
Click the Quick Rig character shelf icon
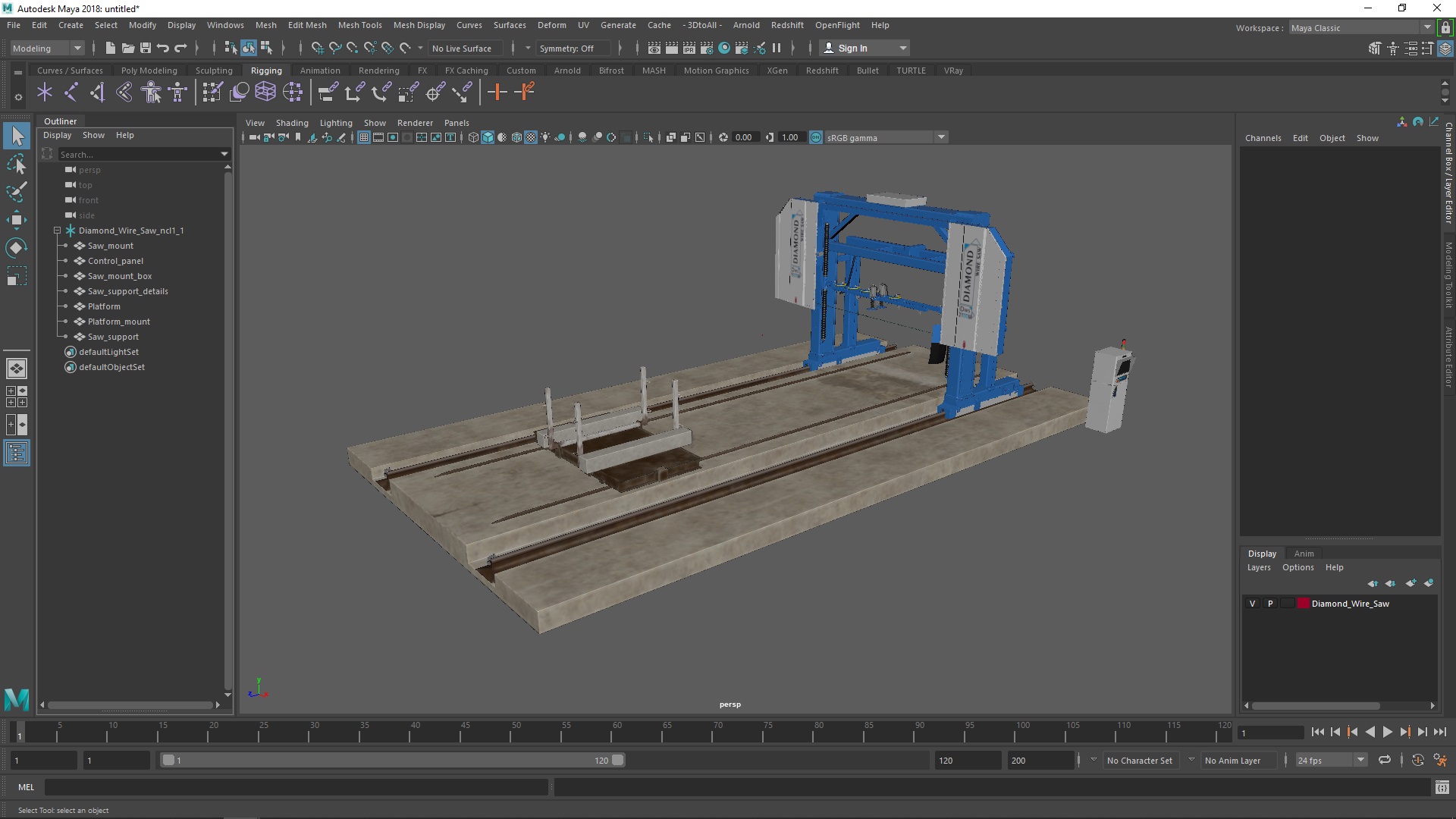click(151, 93)
